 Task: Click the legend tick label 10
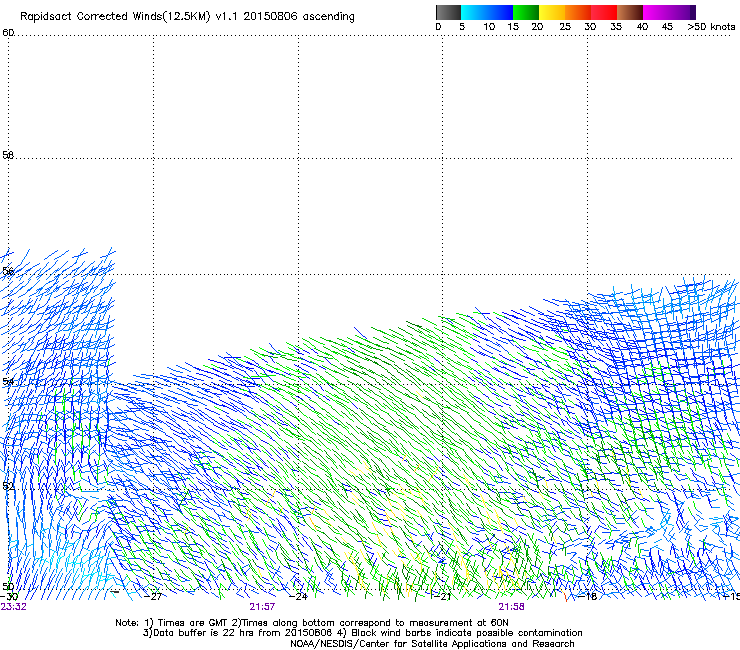coord(489,27)
